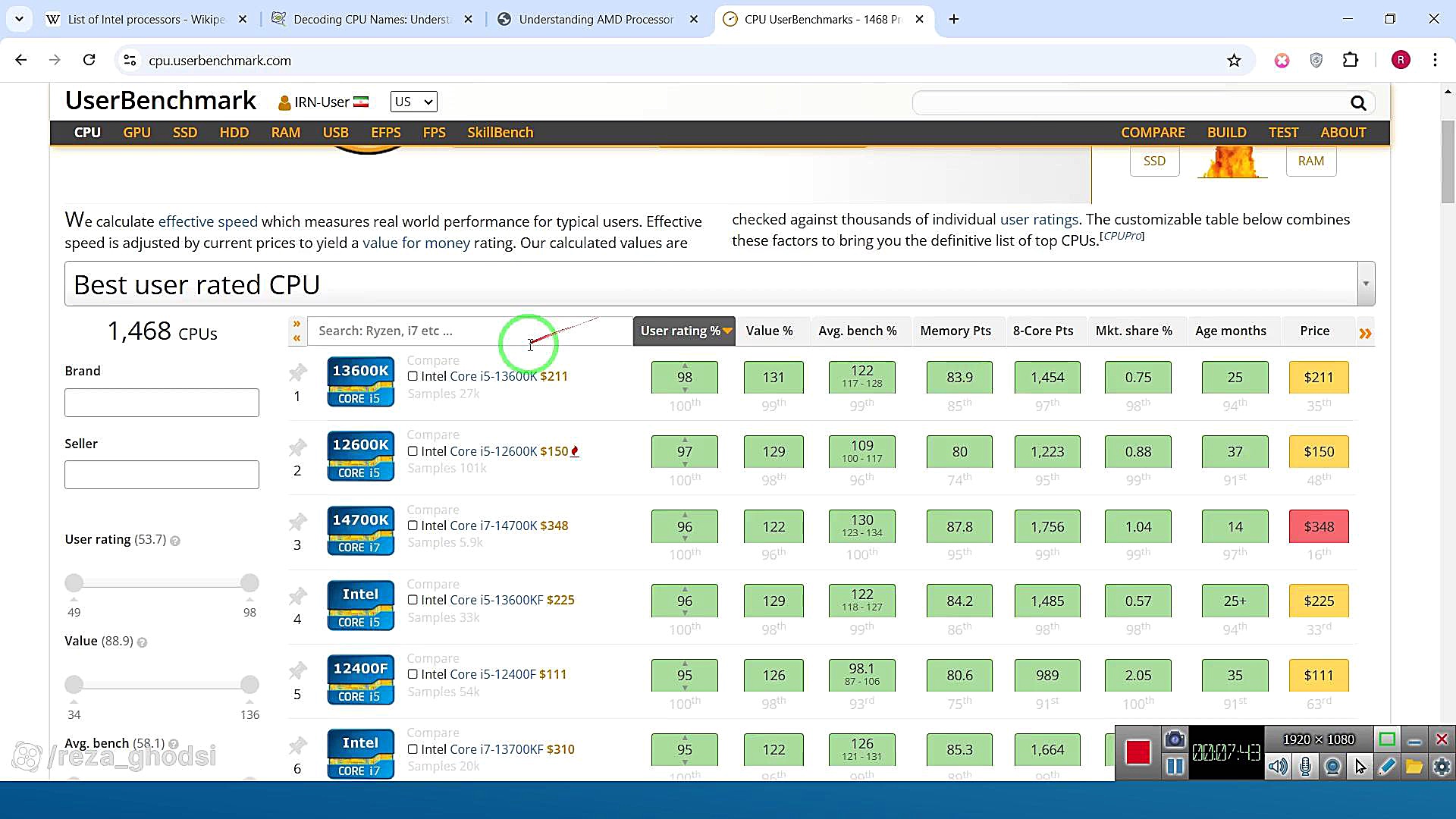
Task: Check compare box for Core i5-12400F
Action: (413, 674)
